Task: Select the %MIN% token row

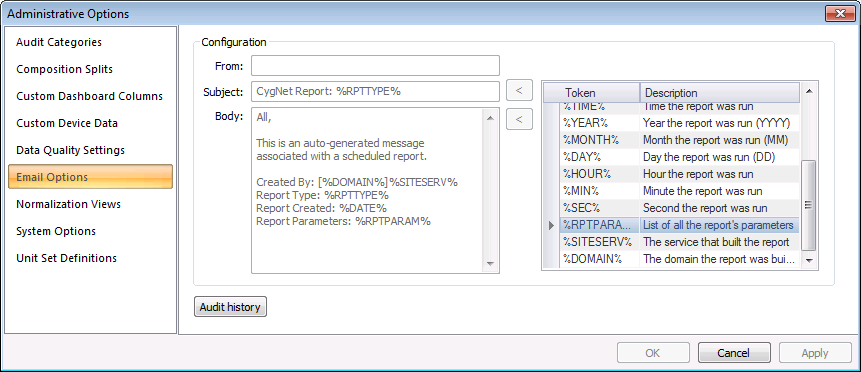Action: pyautogui.click(x=680, y=191)
